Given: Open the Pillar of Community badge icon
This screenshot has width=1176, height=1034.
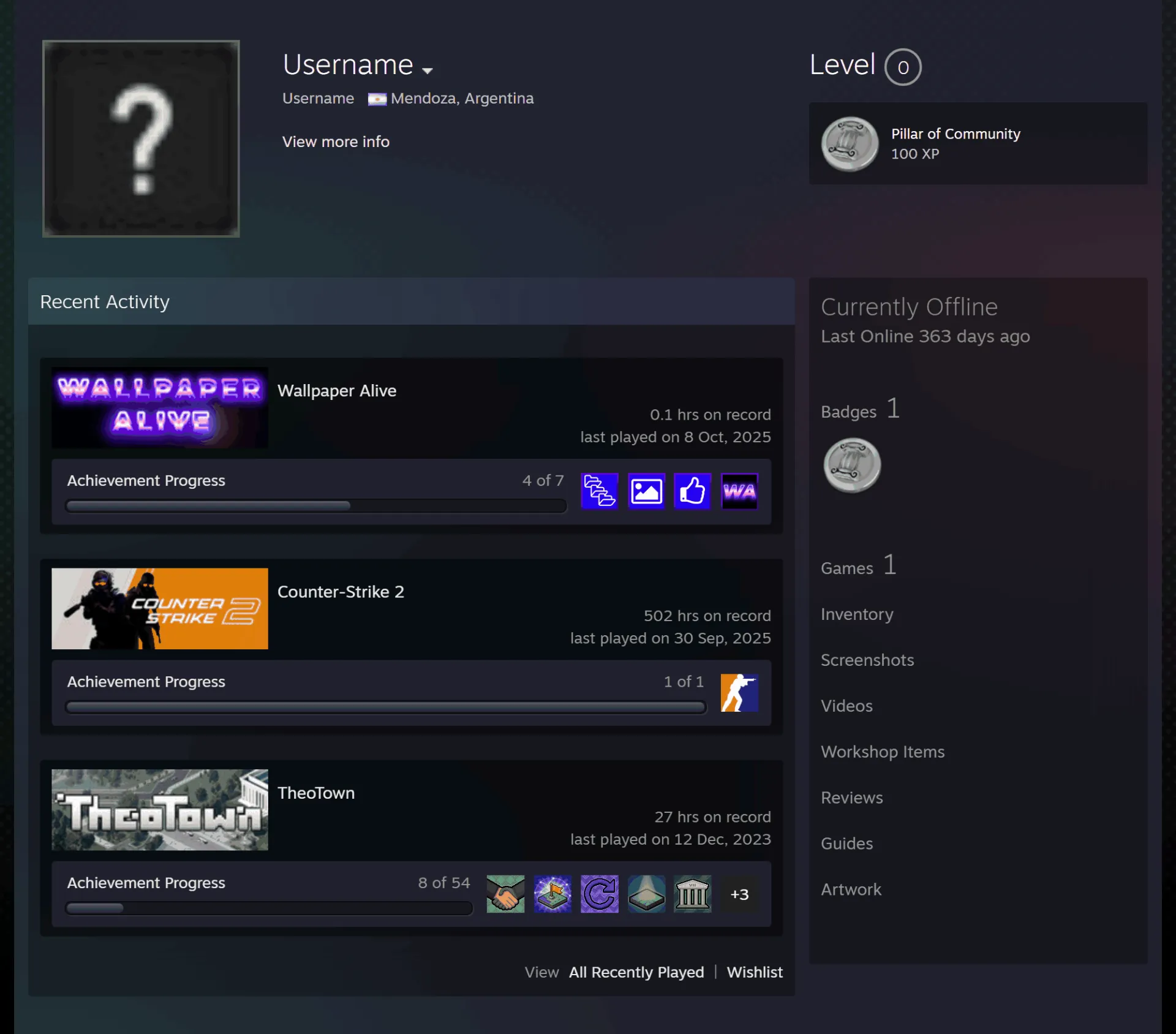Looking at the screenshot, I should click(x=850, y=144).
